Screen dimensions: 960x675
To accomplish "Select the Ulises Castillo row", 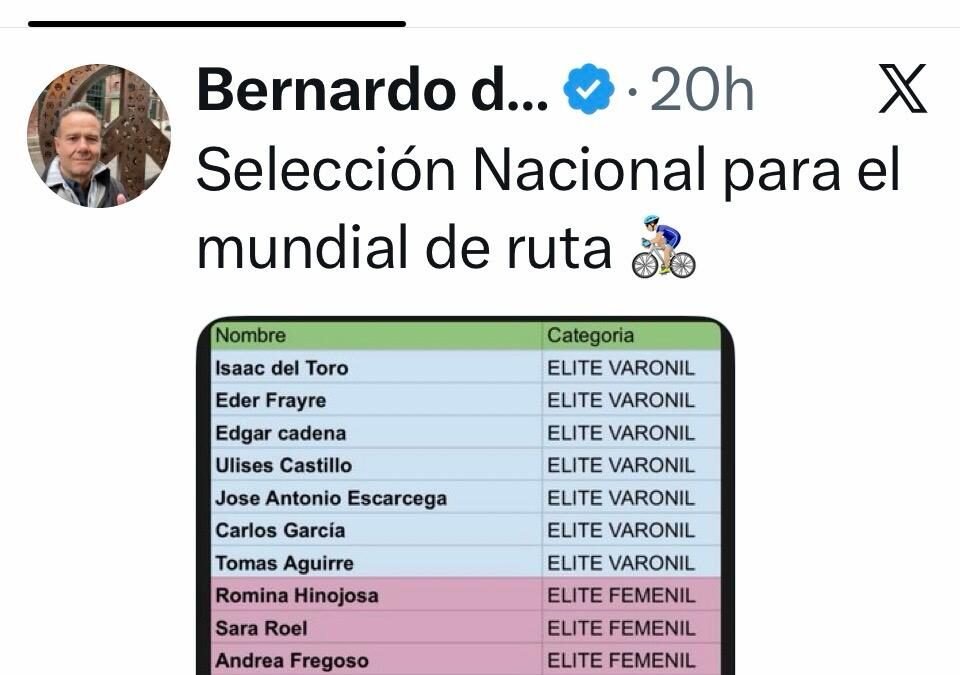I will click(x=466, y=466).
